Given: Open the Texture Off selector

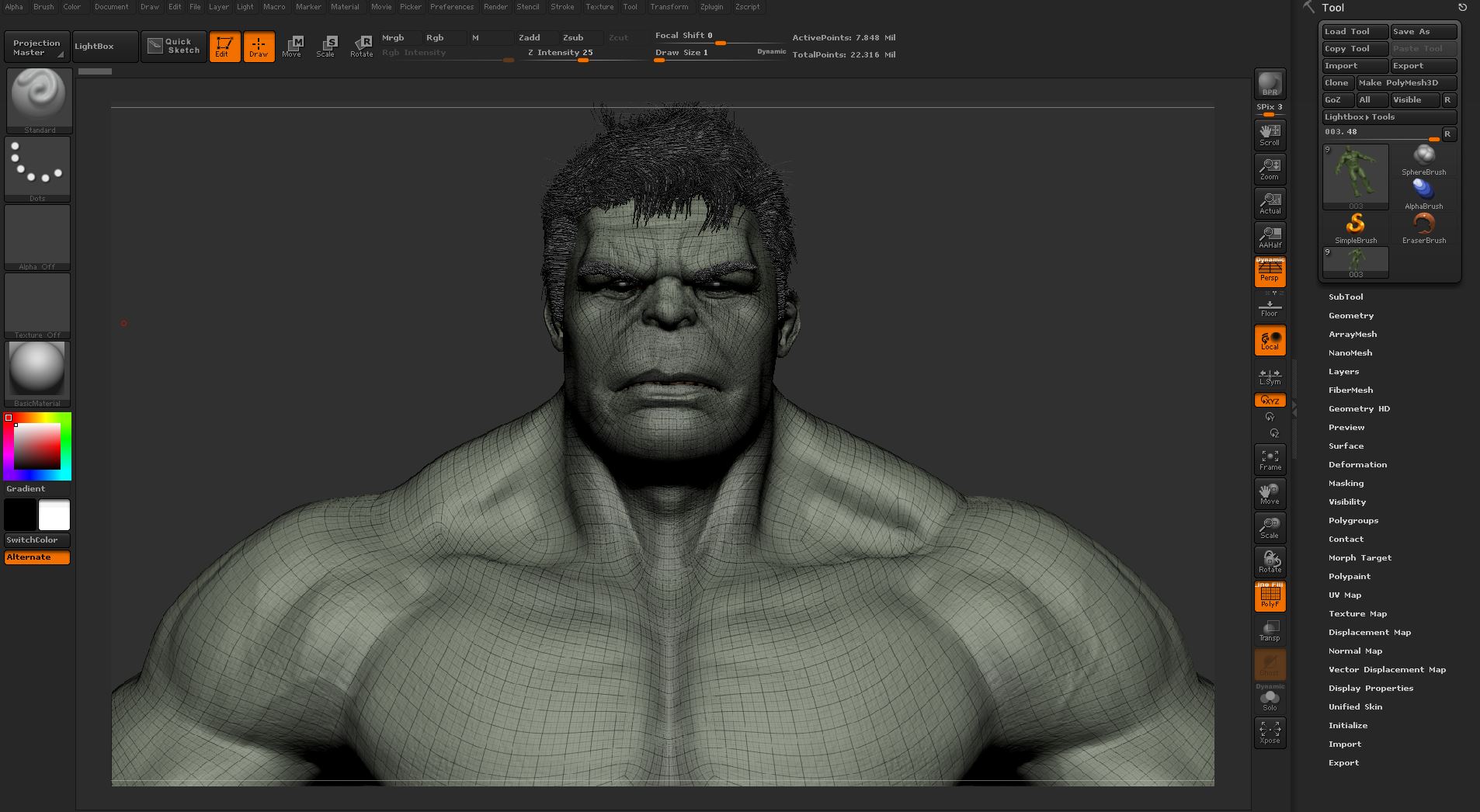Looking at the screenshot, I should [x=37, y=306].
